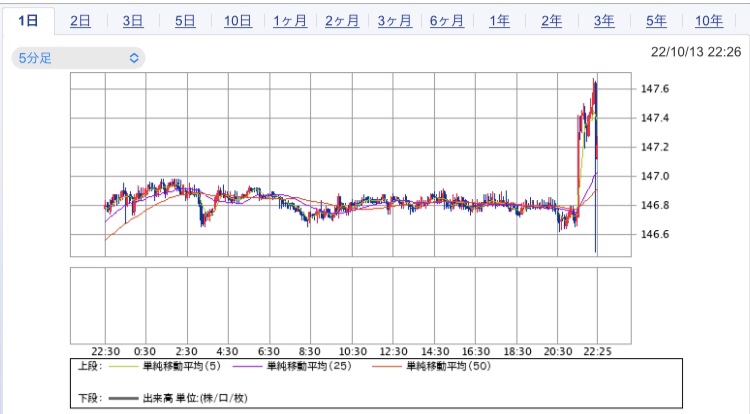
Task: Click the 147.2 price axis label
Action: (x=655, y=147)
